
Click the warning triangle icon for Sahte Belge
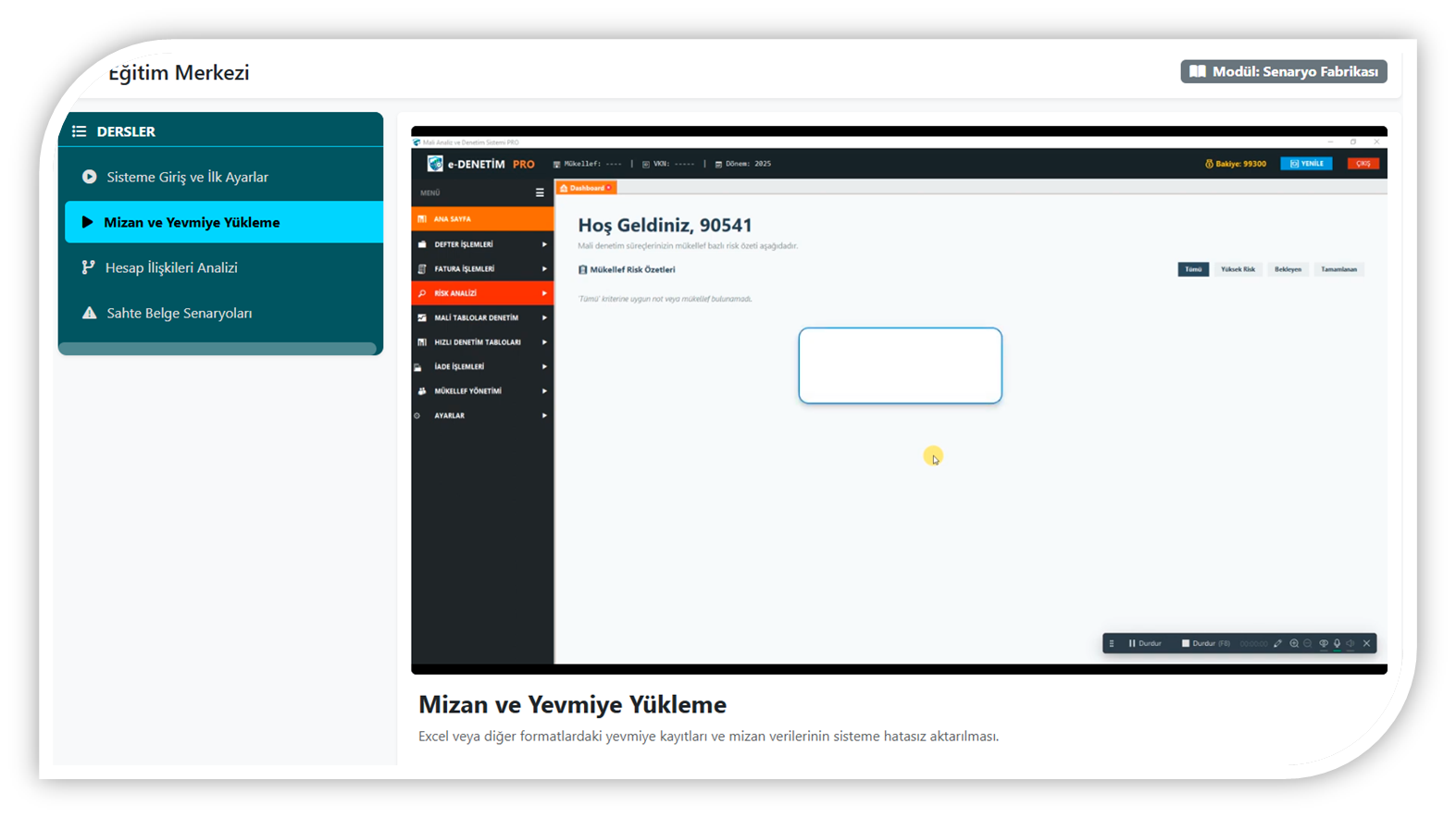tap(90, 313)
